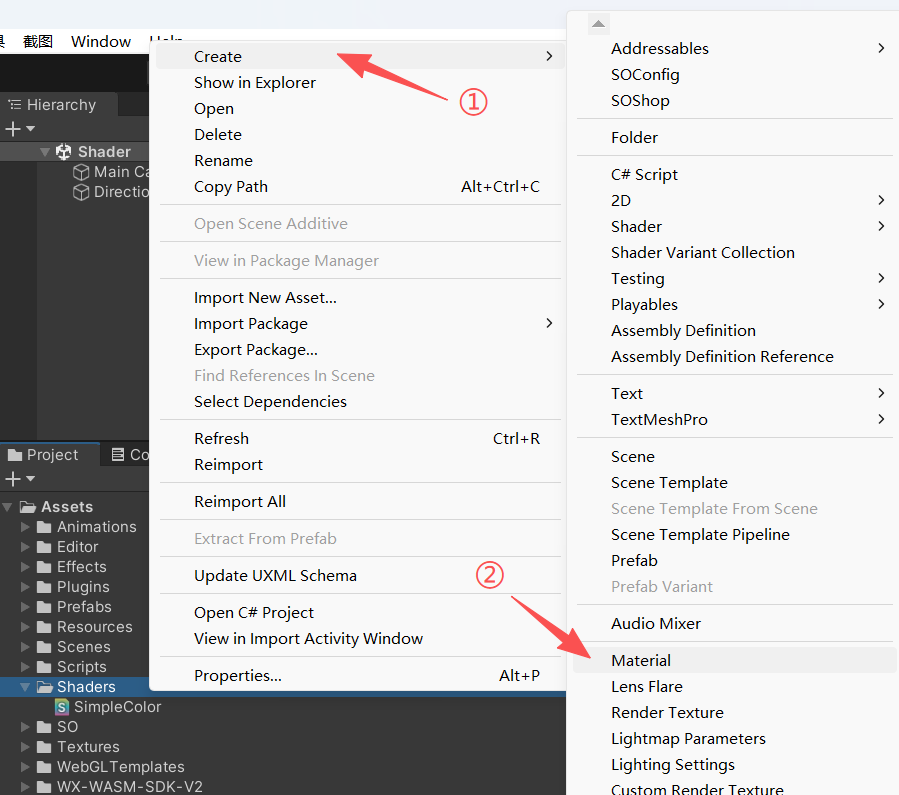Viewport: 899px width, 795px height.
Task: Collapse the Assets root folder arrow
Action: (x=10, y=507)
